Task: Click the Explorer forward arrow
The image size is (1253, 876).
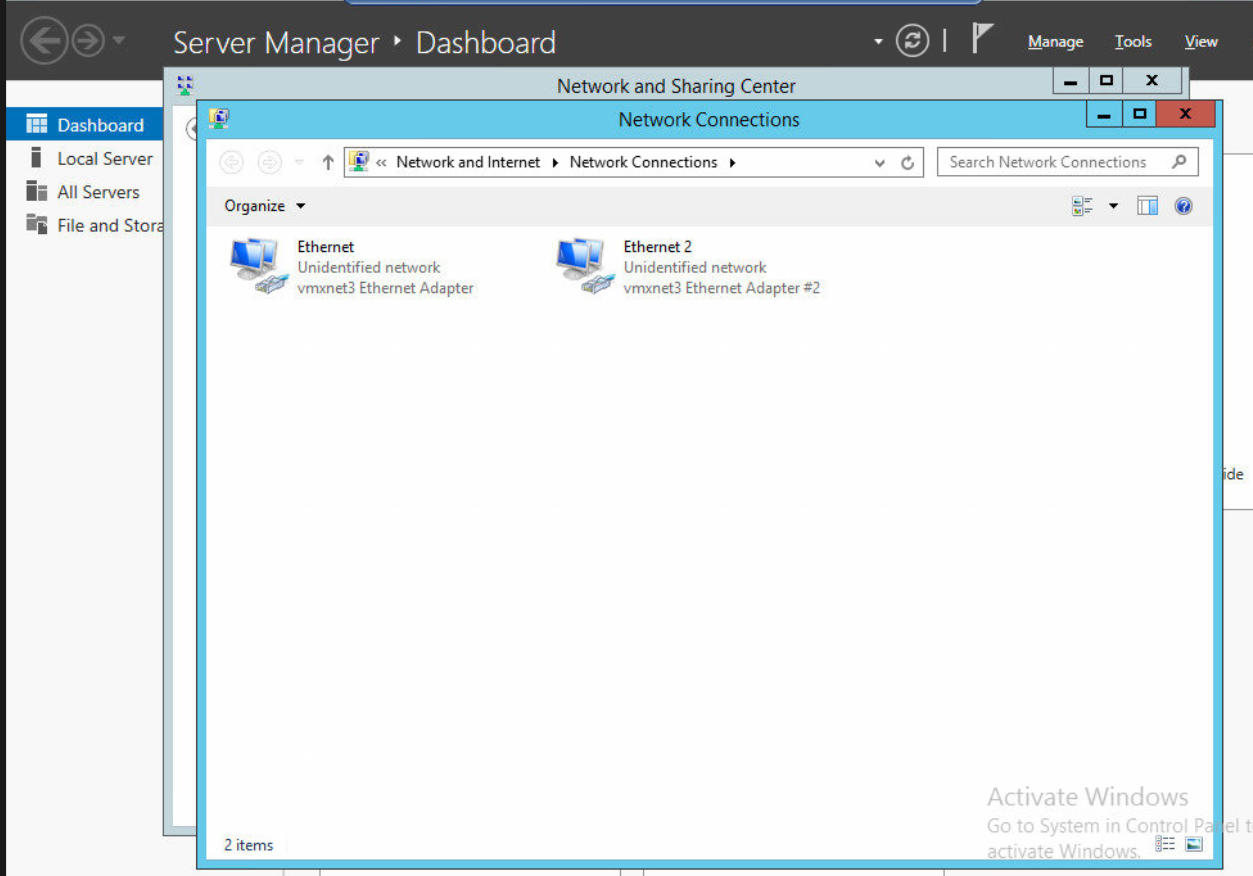Action: [x=269, y=162]
